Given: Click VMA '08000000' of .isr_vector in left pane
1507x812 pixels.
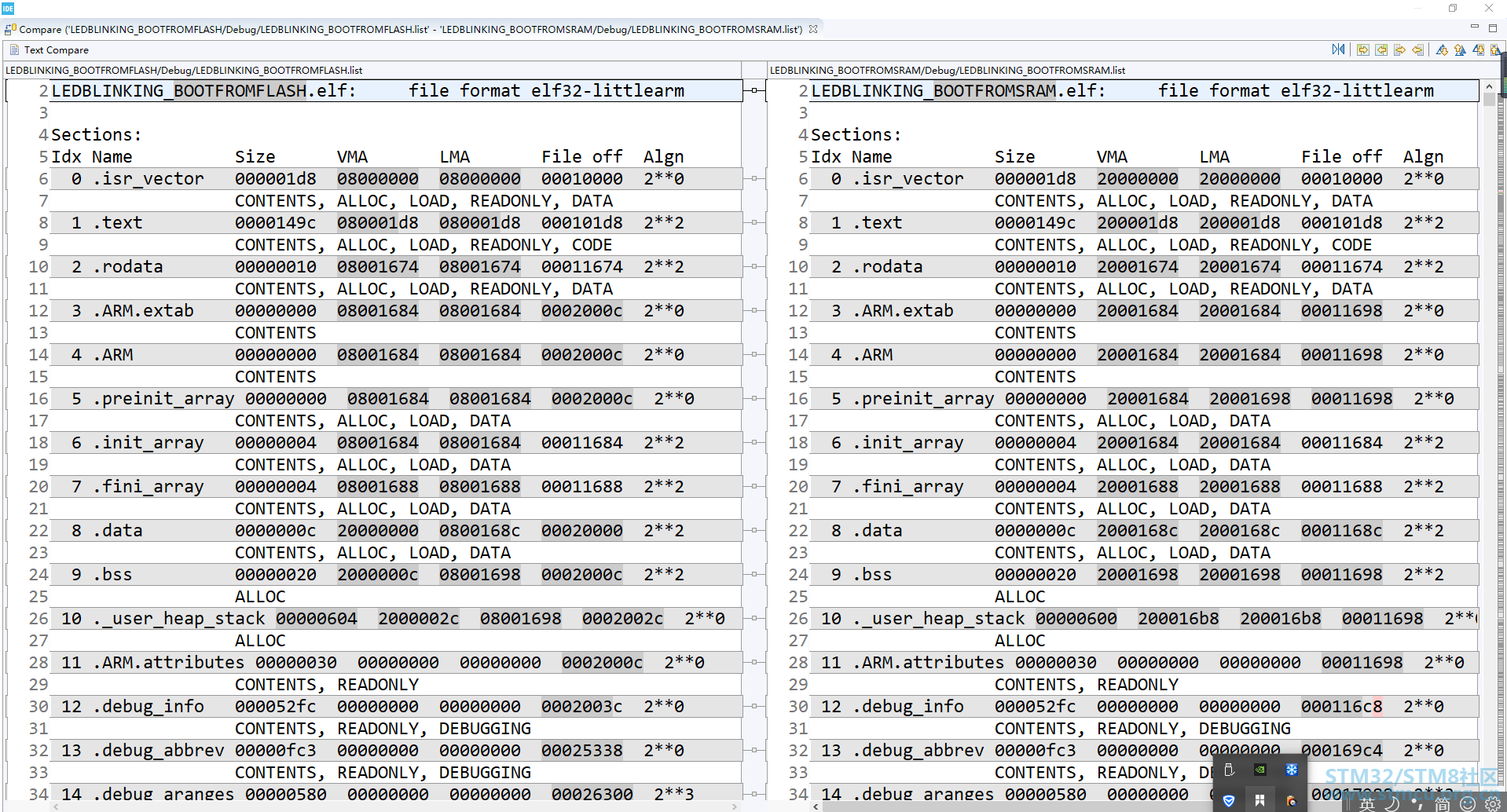Looking at the screenshot, I should pyautogui.click(x=378, y=179).
